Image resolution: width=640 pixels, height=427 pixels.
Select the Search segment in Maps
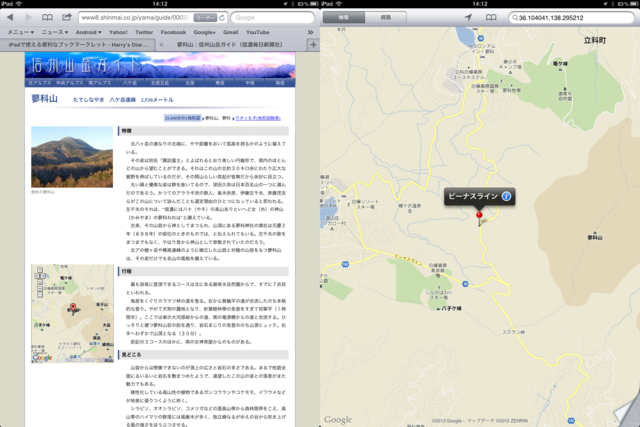pos(344,18)
